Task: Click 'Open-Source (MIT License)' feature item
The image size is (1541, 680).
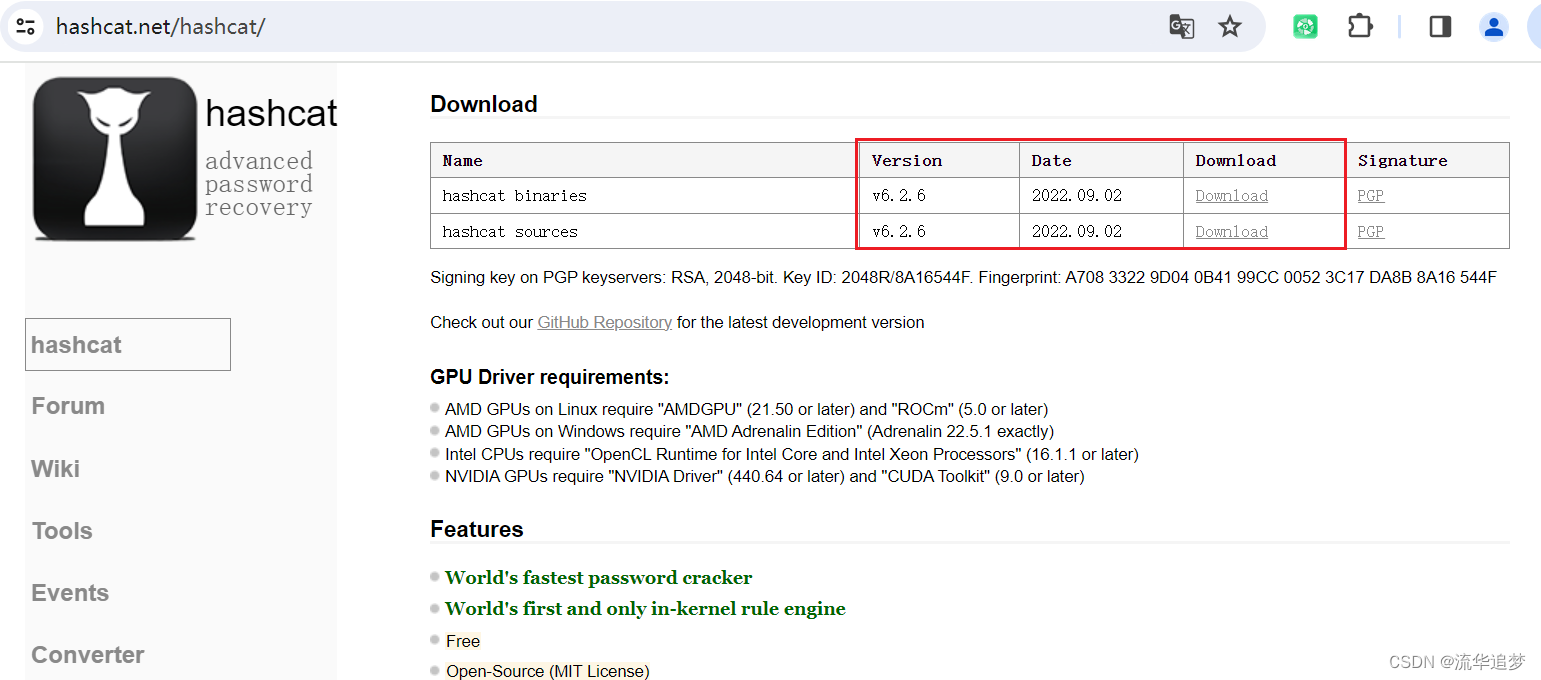Action: (x=548, y=671)
